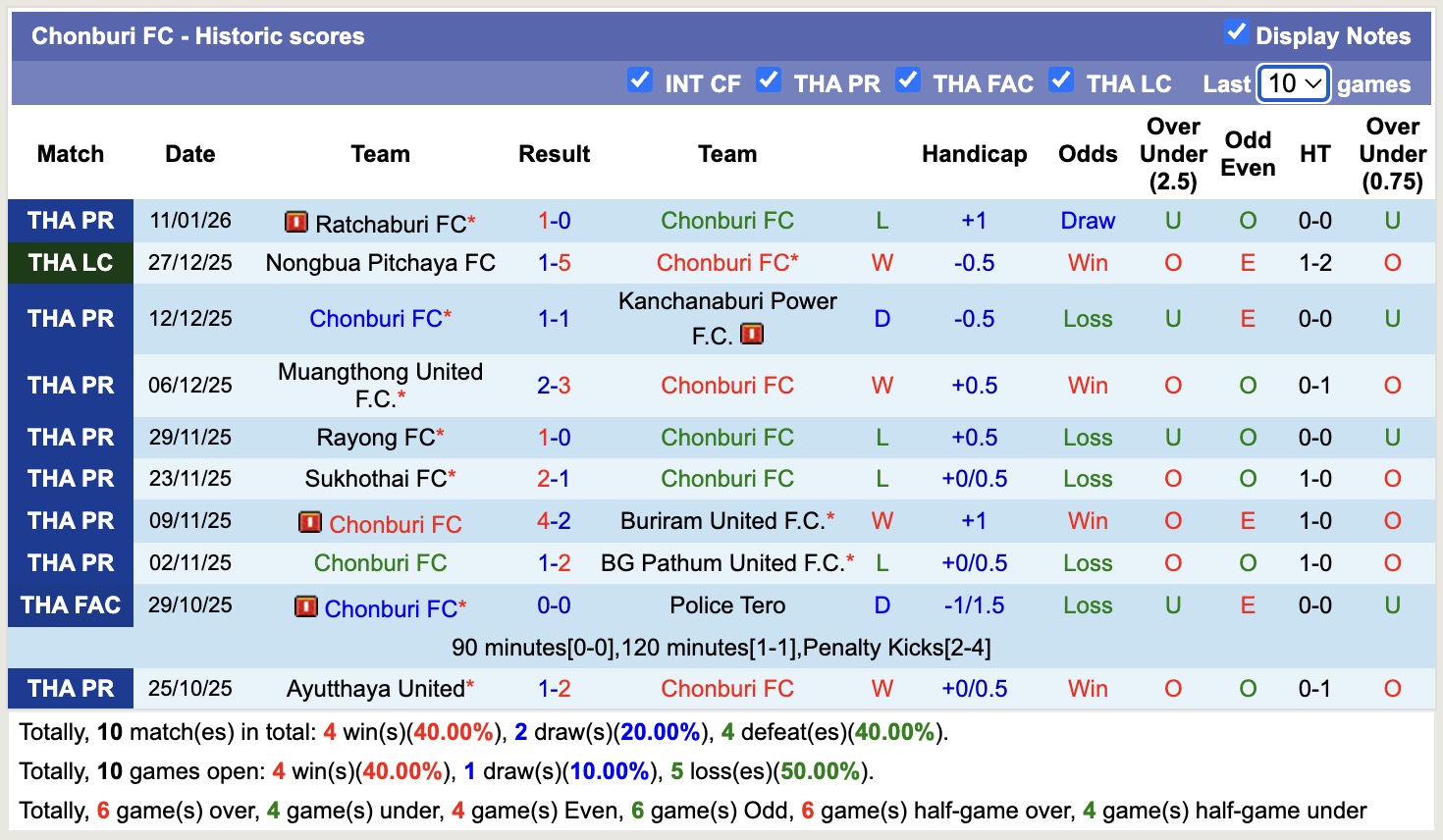
Task: Click red card icon before Chonburi FC on 29/10/25
Action: [x=306, y=606]
